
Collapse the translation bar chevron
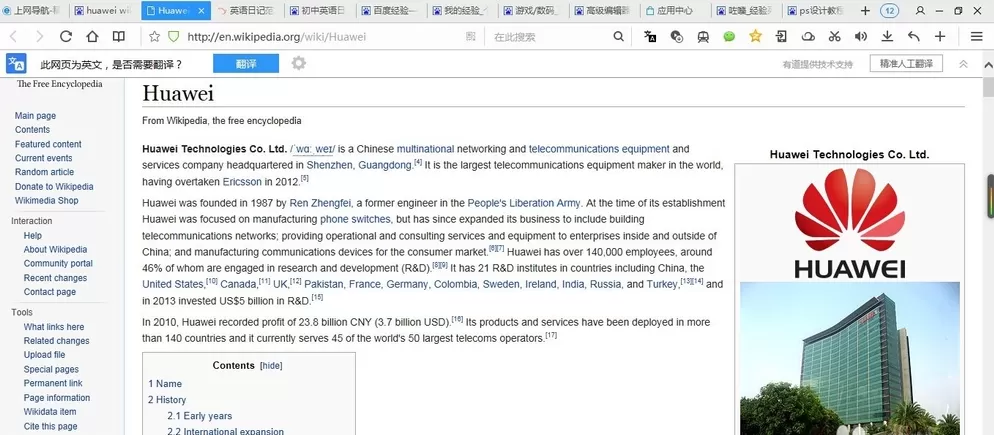[x=963, y=64]
